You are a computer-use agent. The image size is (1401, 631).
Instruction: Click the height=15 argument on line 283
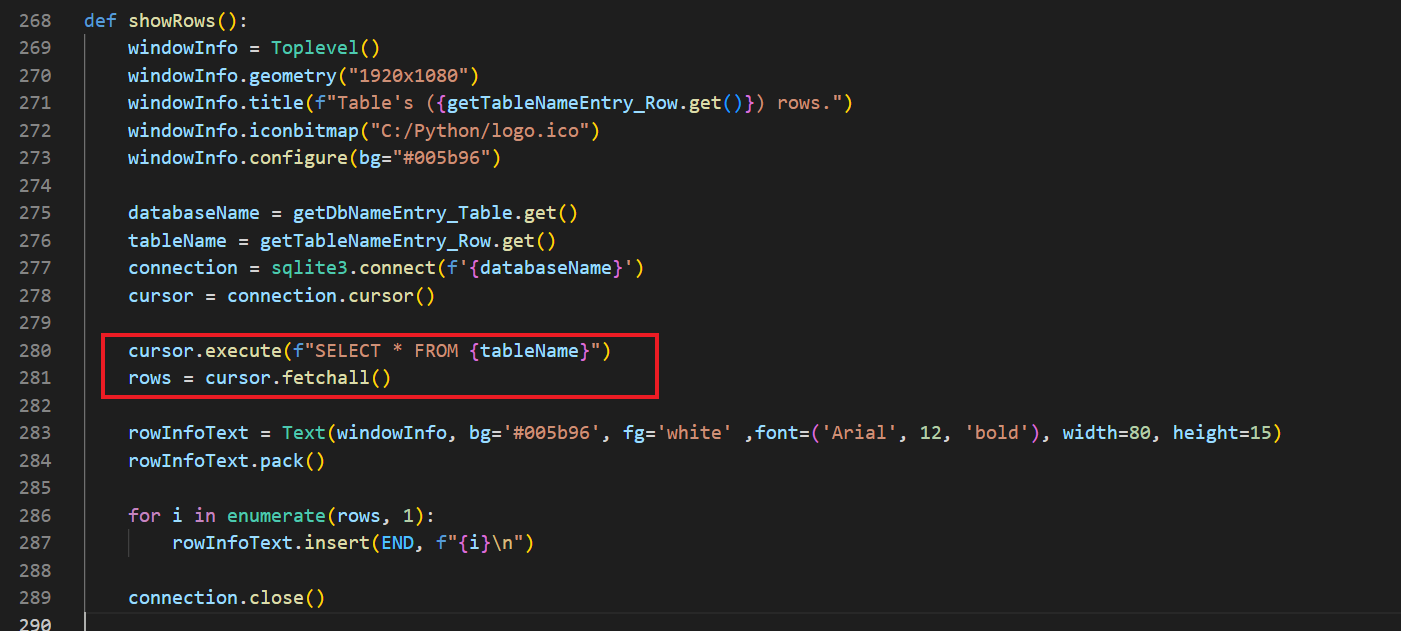point(1221,433)
